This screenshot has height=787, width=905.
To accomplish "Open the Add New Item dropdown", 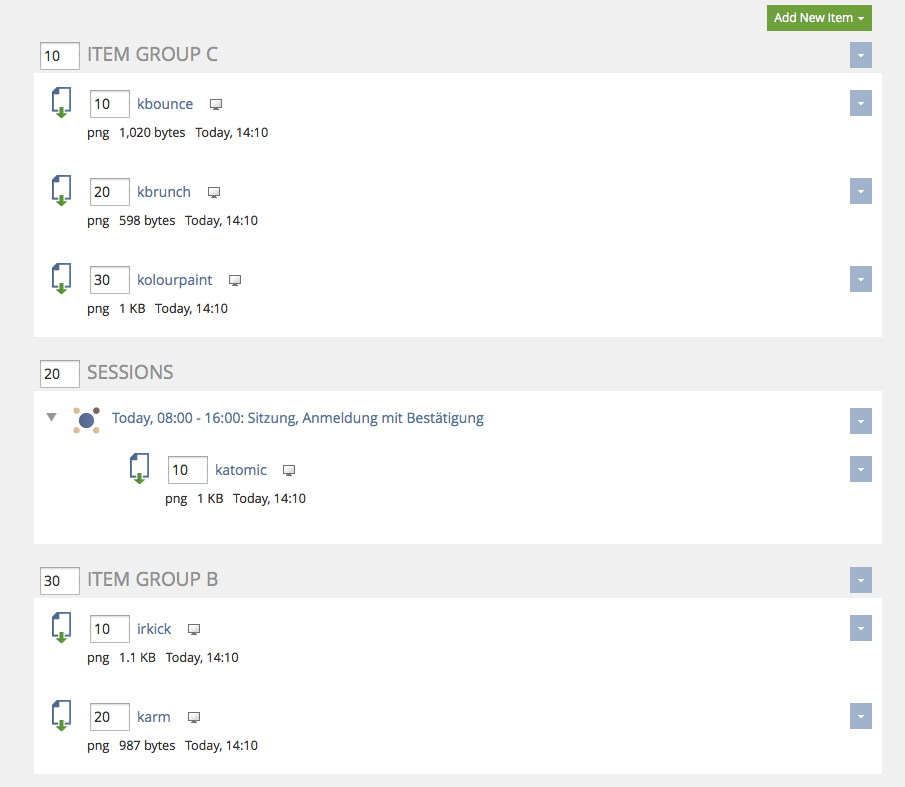I will (819, 18).
